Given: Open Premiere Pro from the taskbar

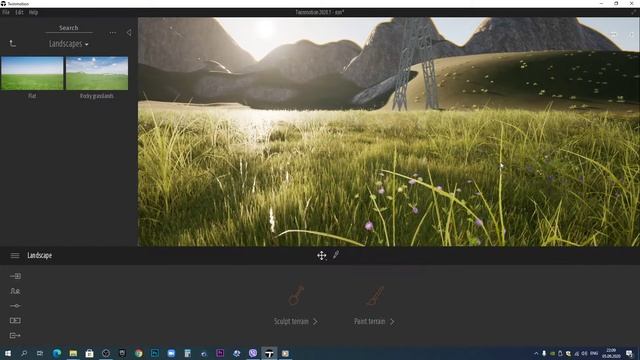Looking at the screenshot, I should click(x=220, y=353).
